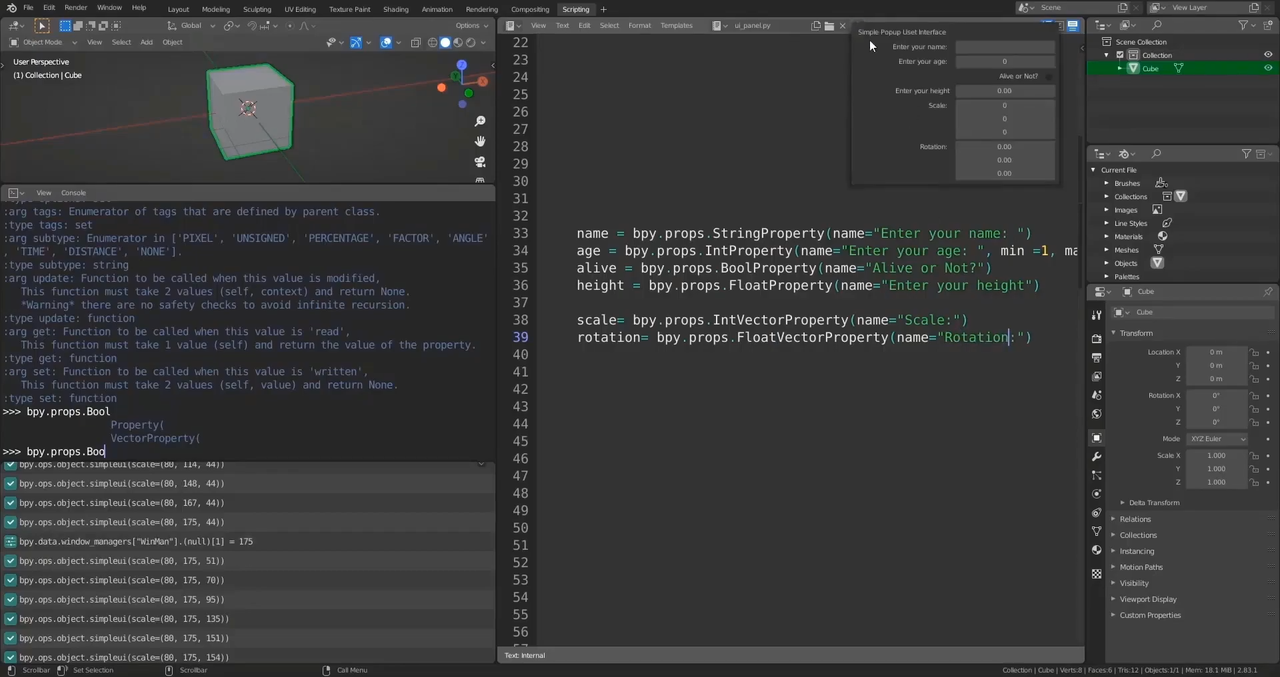Image resolution: width=1280 pixels, height=677 pixels.
Task: Toggle the Alive or Not checkbox
Action: coord(1047,76)
